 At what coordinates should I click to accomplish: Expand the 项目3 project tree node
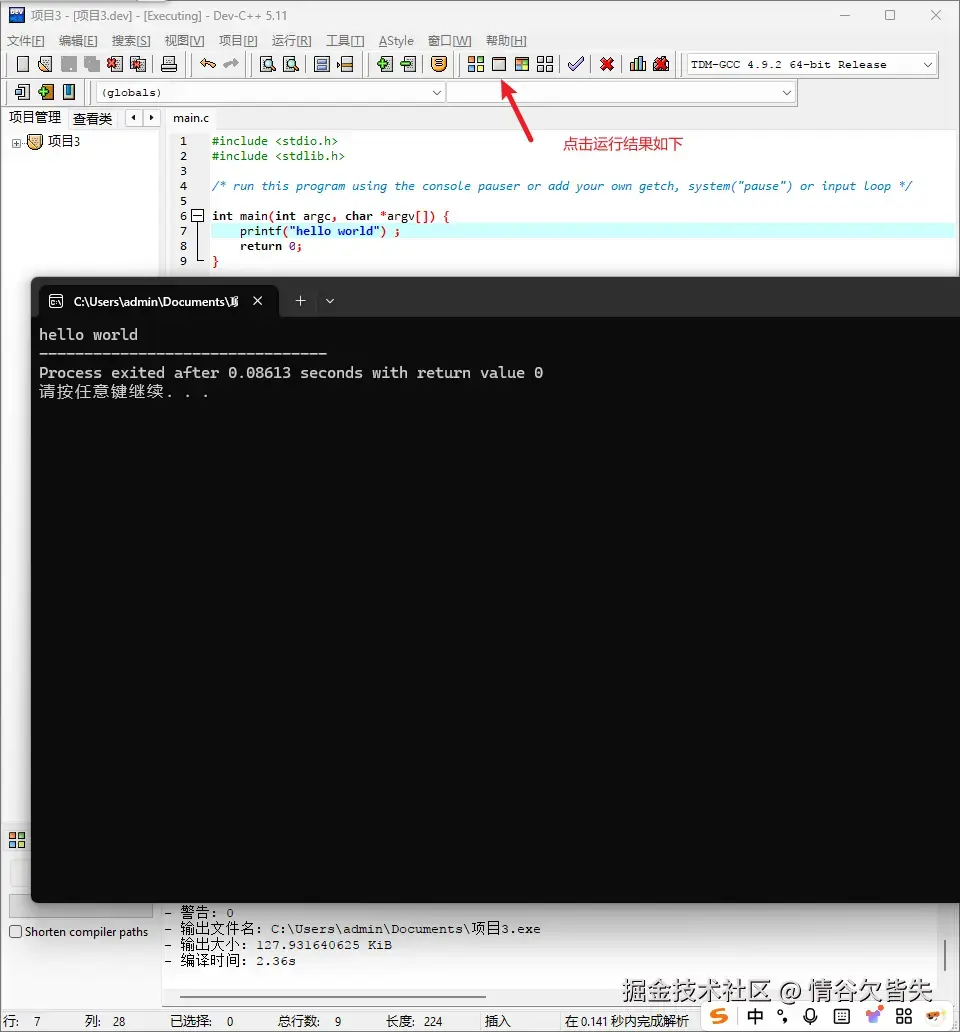click(x=16, y=143)
